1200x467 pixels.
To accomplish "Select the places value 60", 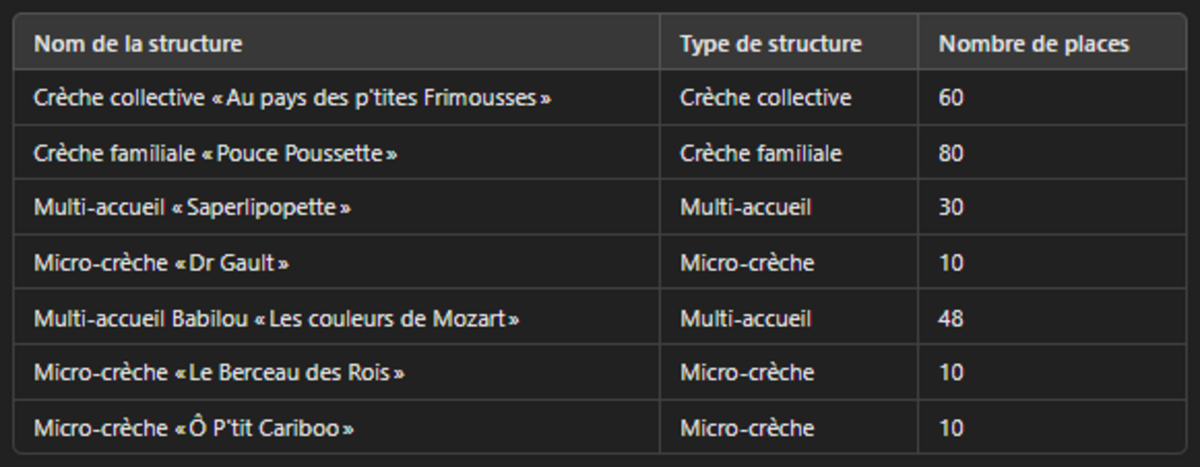I will click(x=951, y=98).
